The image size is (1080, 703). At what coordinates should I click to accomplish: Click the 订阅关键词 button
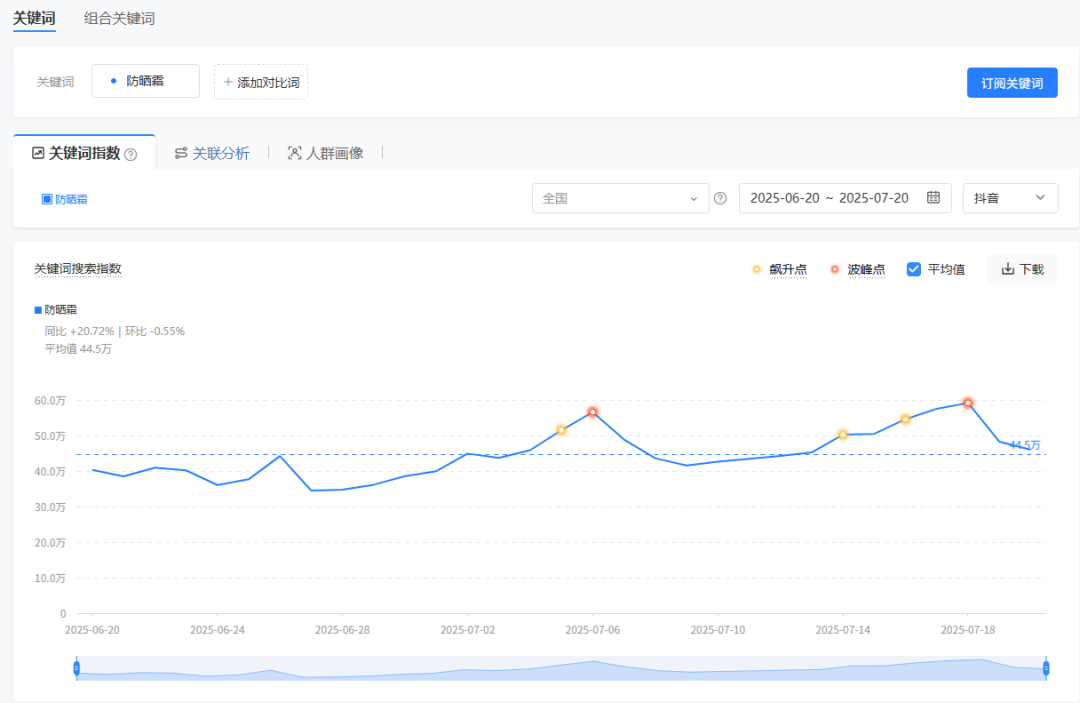[1011, 83]
